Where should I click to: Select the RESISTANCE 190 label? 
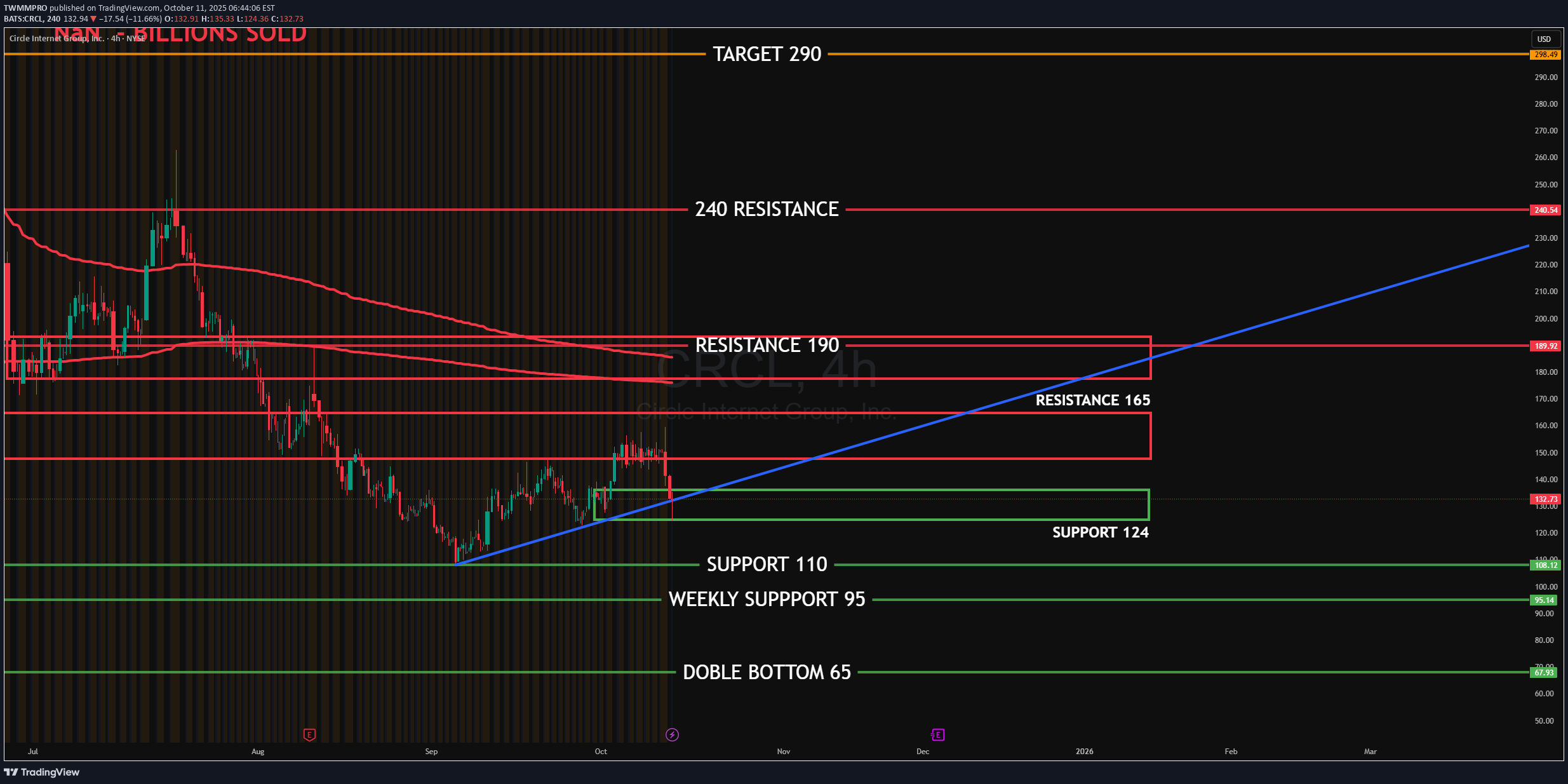click(x=767, y=345)
